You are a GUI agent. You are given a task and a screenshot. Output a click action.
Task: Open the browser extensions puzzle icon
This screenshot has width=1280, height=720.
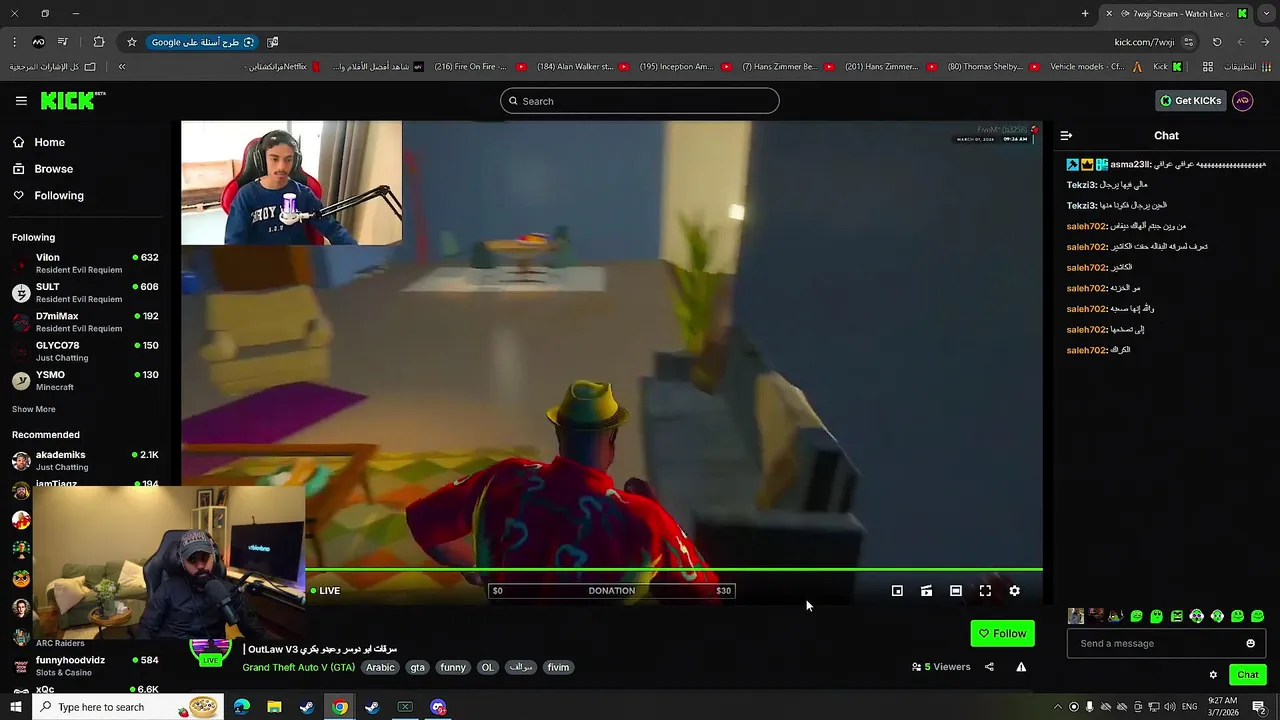point(98,42)
